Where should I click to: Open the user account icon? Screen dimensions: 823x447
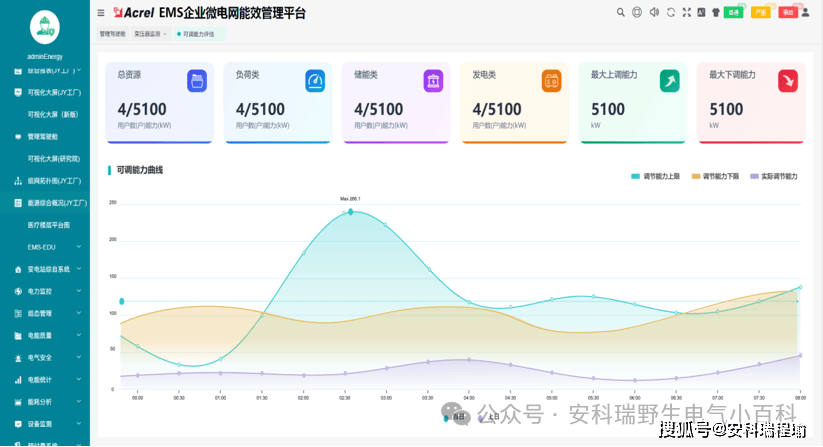pyautogui.click(x=805, y=13)
